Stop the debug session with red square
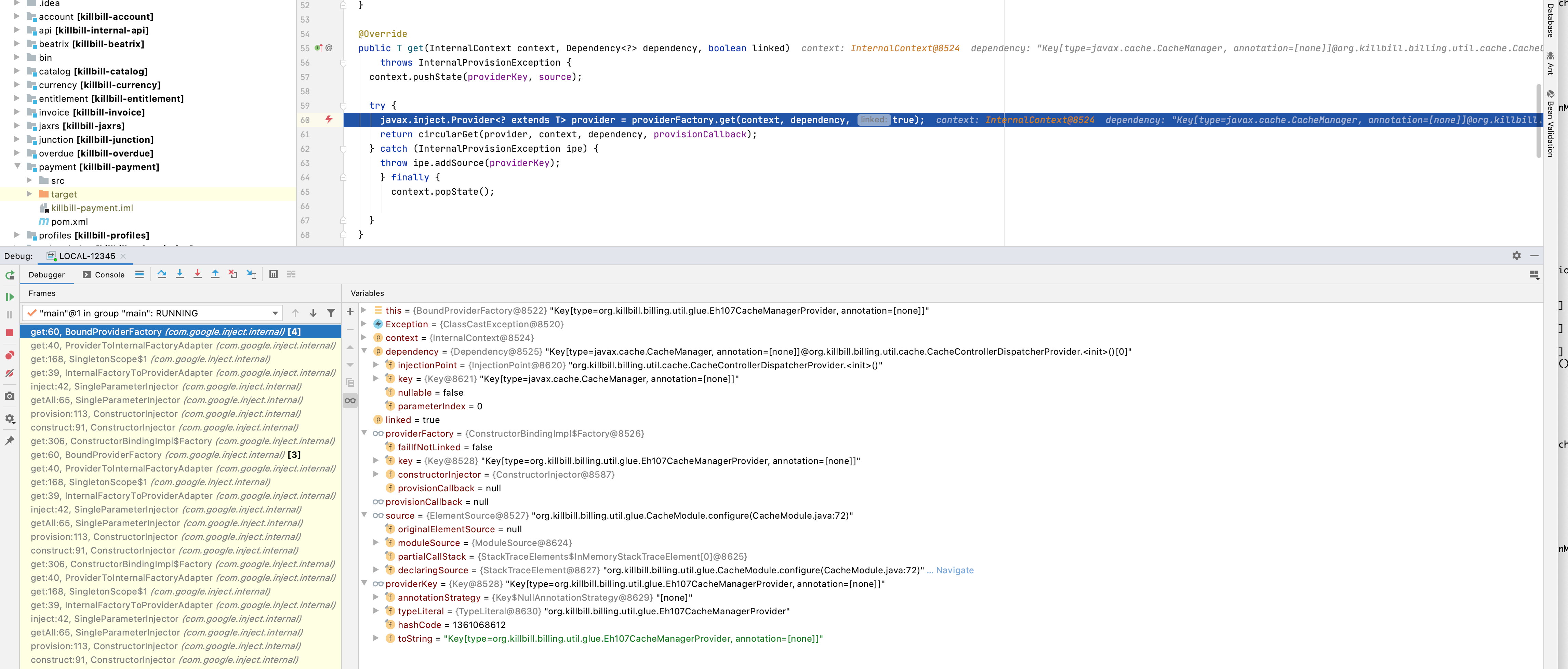Screen dimensions: 1568x669 pyautogui.click(x=9, y=333)
